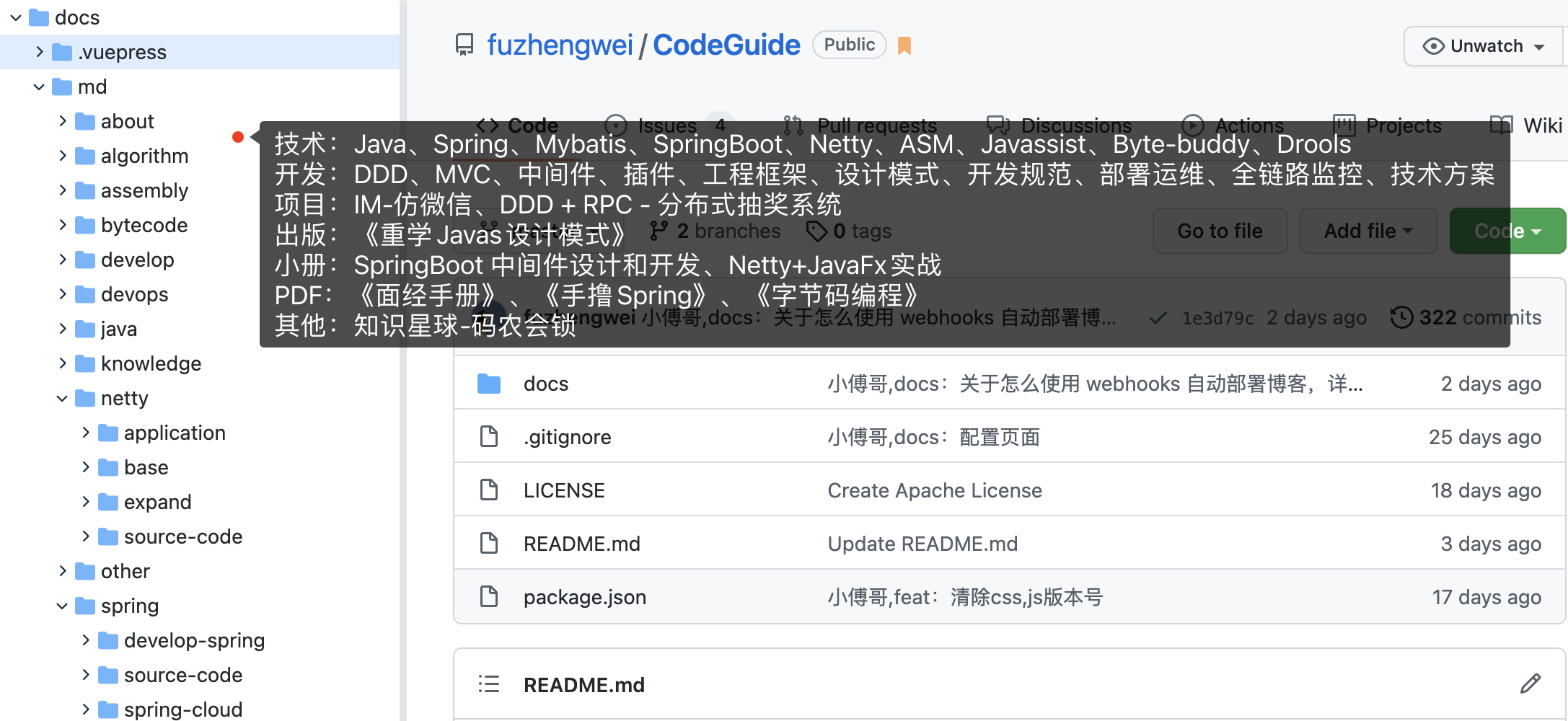Click the Go to file button

pyautogui.click(x=1219, y=231)
